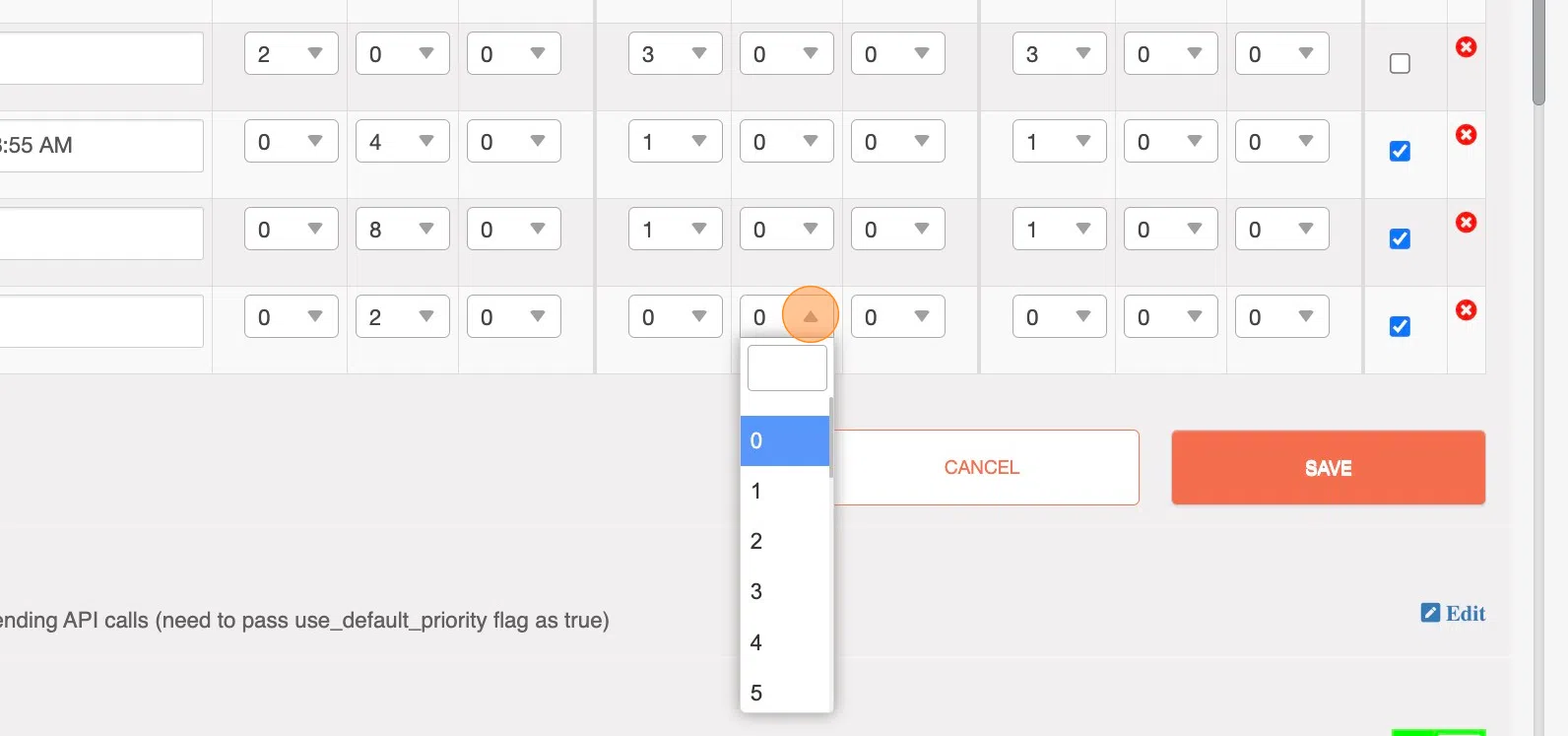Click the page vertical scrollbar thumb
Screen dimensions: 1568x736
pos(1538,51)
